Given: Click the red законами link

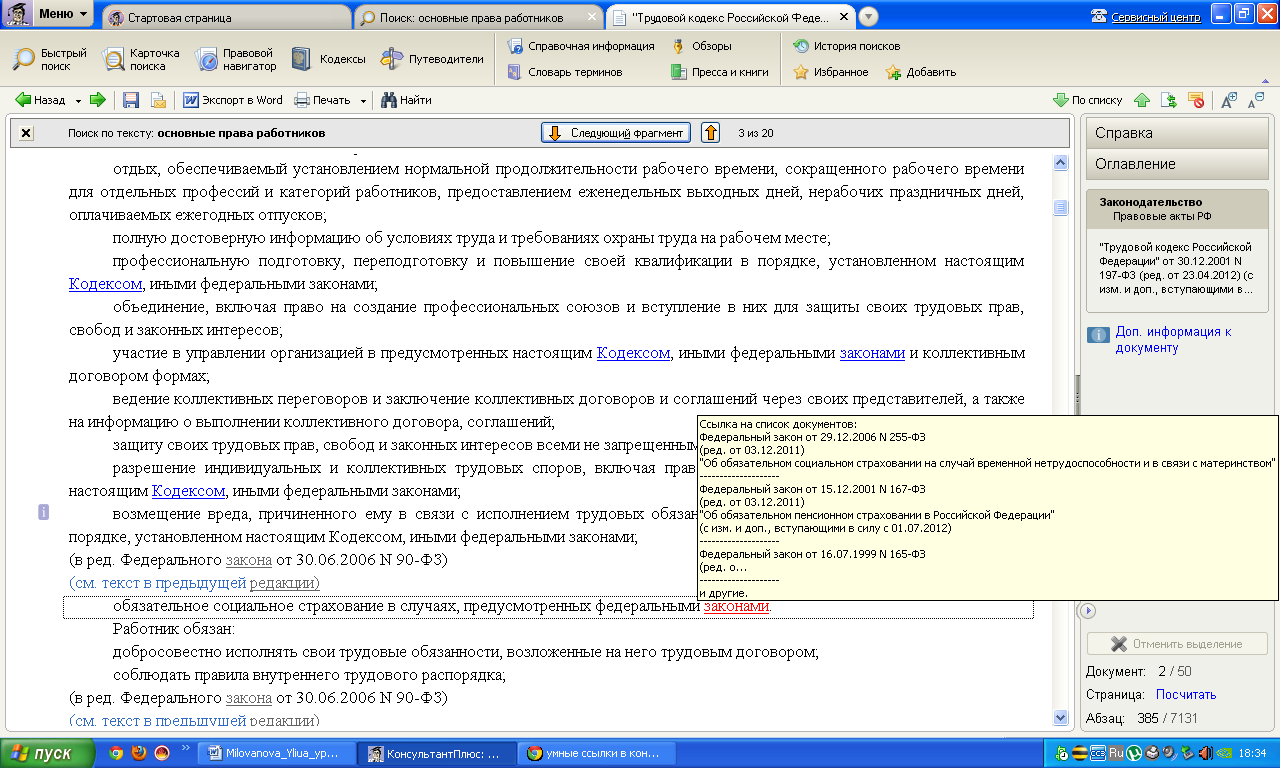Looking at the screenshot, I should [x=737, y=607].
